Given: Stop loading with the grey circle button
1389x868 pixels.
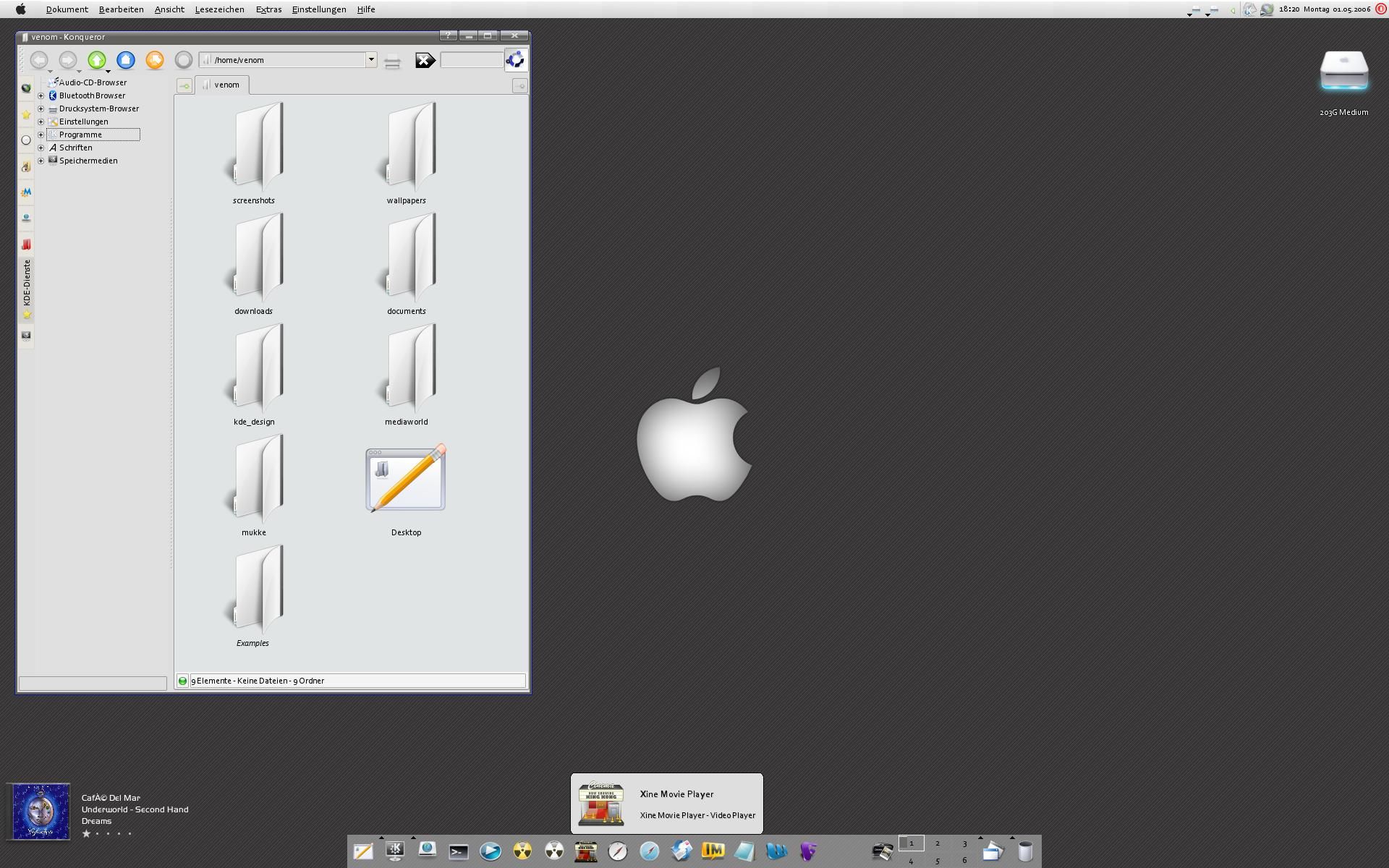Looking at the screenshot, I should pos(184,60).
